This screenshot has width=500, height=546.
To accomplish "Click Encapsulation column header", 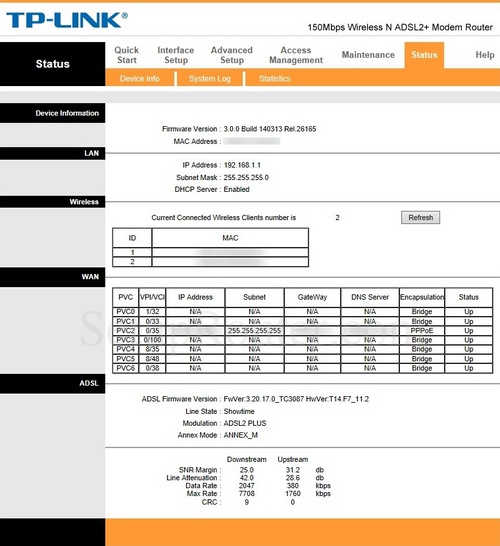I will (x=422, y=297).
